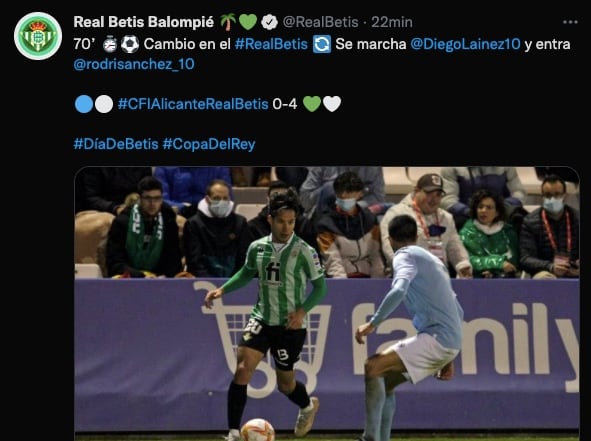This screenshot has width=591, height=441.
Task: Click the white heart emoji after 0-4
Action: point(332,104)
